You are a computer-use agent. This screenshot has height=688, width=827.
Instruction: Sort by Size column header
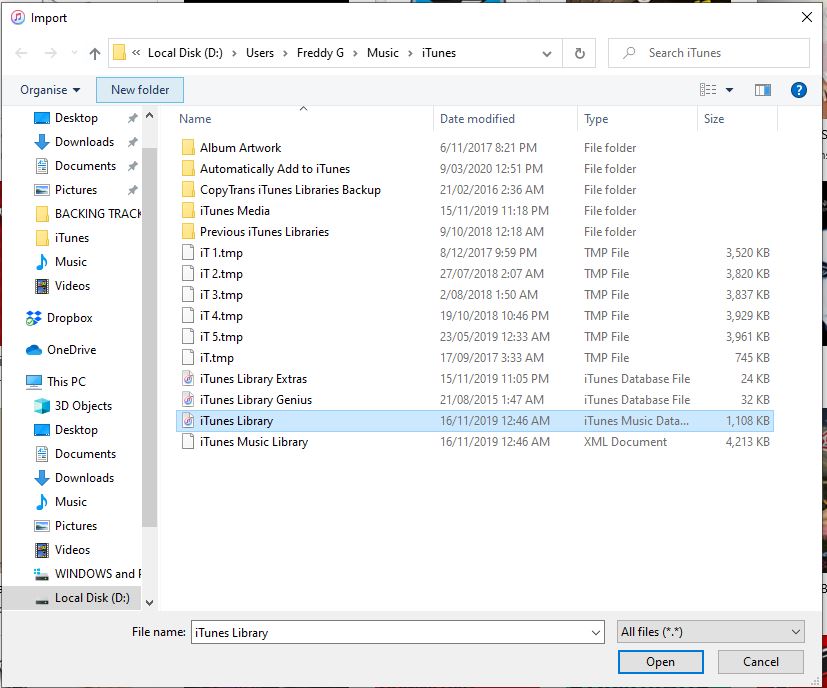[x=714, y=119]
